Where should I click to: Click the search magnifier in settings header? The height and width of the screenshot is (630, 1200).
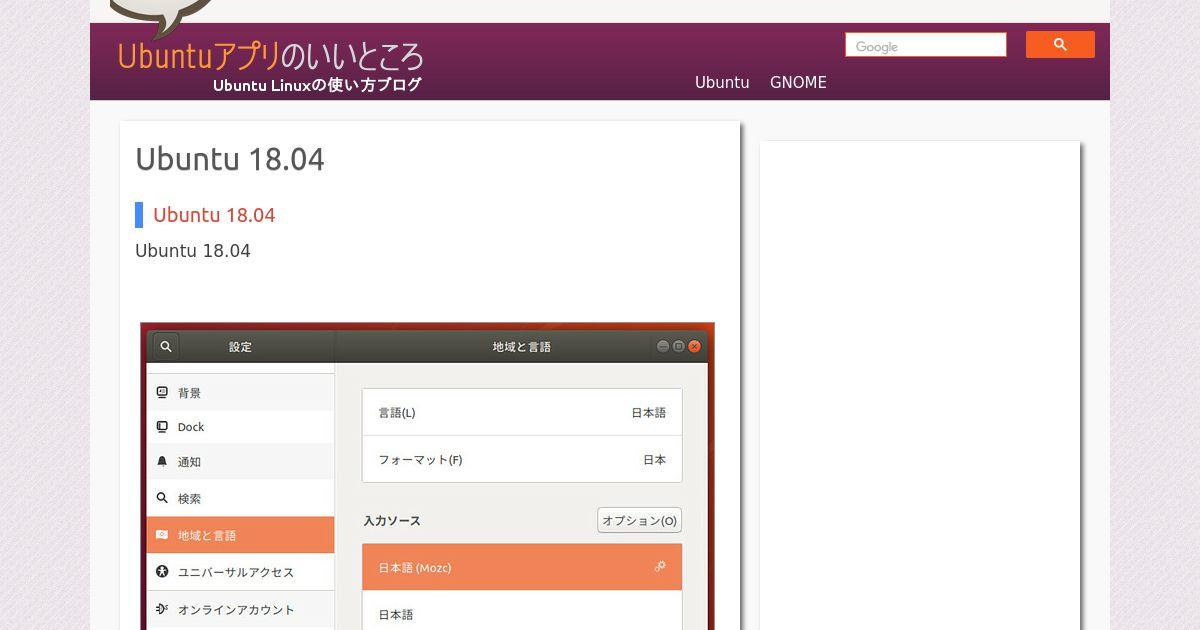coord(166,346)
